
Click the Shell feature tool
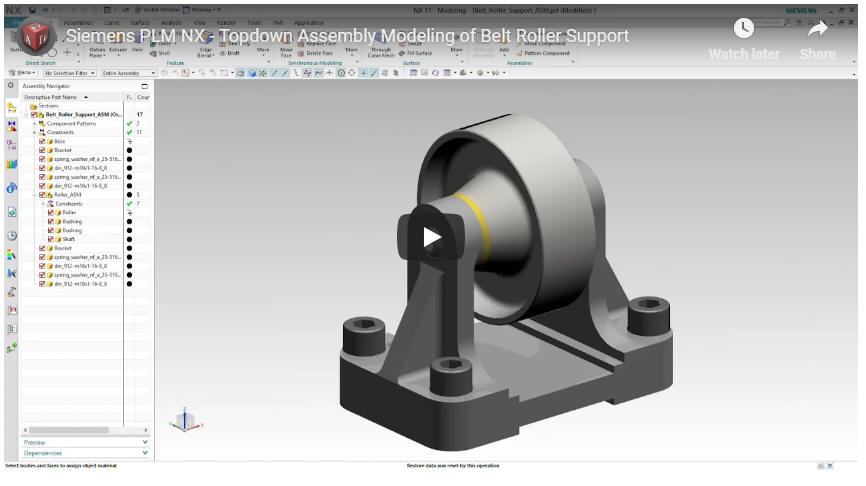pyautogui.click(x=161, y=54)
